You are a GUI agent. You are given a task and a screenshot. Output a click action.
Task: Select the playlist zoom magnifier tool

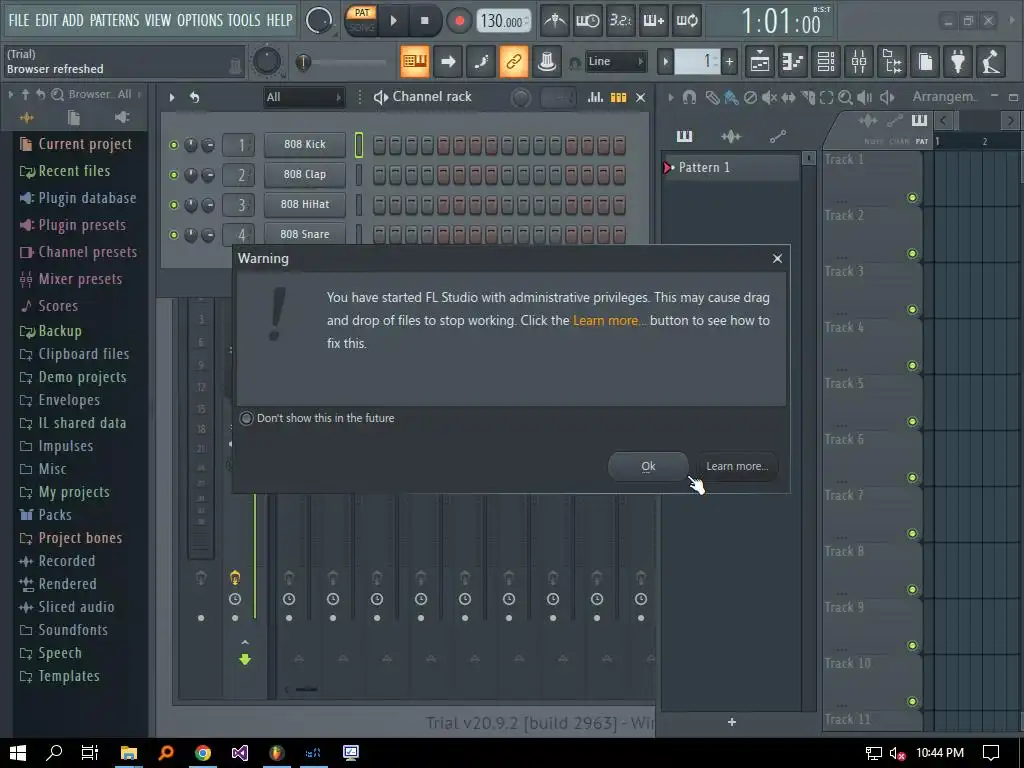tap(845, 97)
